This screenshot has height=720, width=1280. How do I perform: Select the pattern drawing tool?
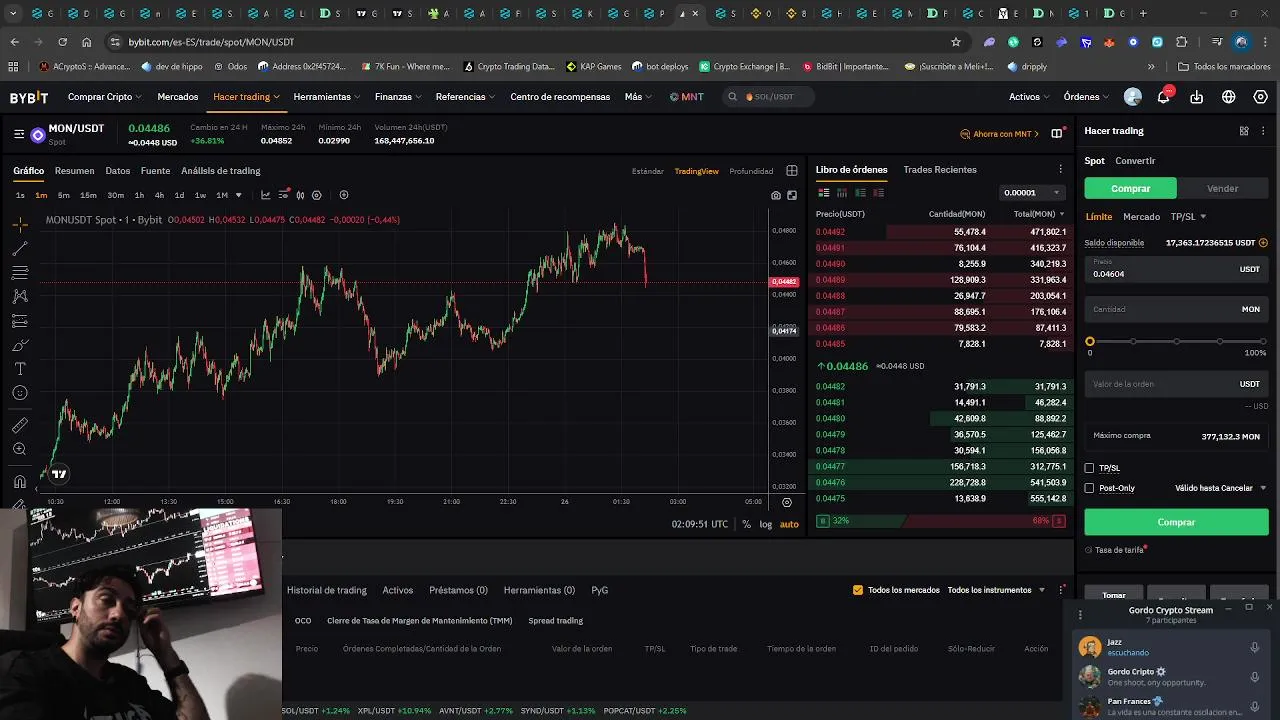pos(20,297)
